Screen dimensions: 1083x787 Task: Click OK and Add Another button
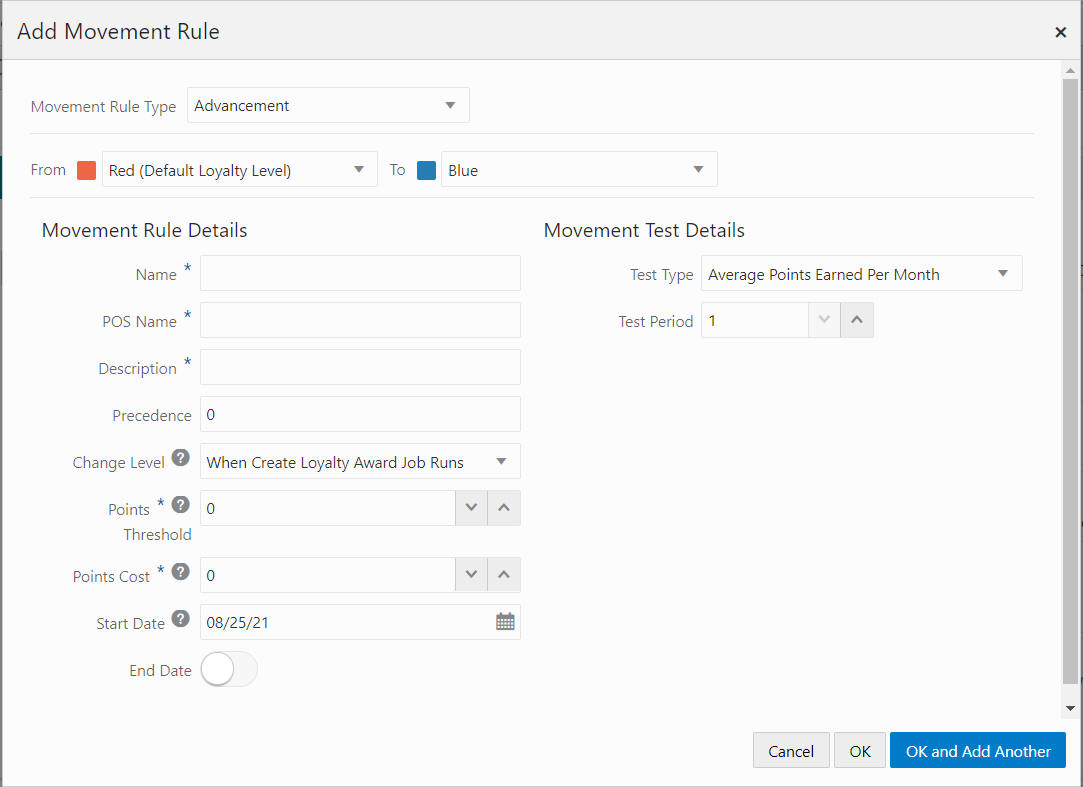tap(978, 750)
